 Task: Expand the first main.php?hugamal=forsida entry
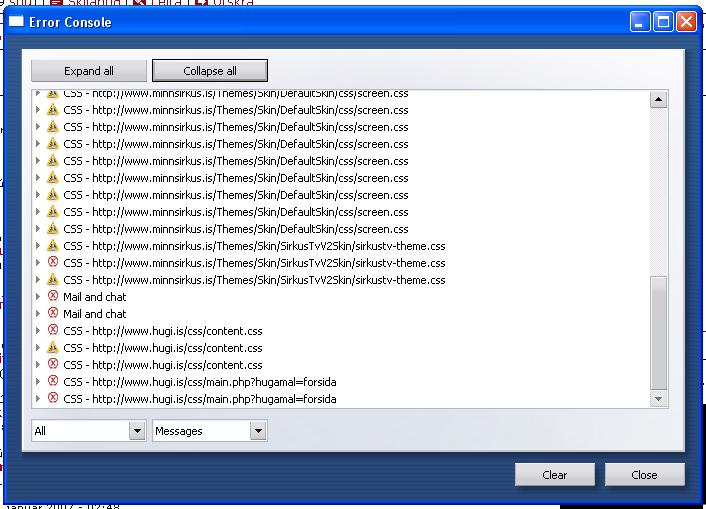point(38,382)
